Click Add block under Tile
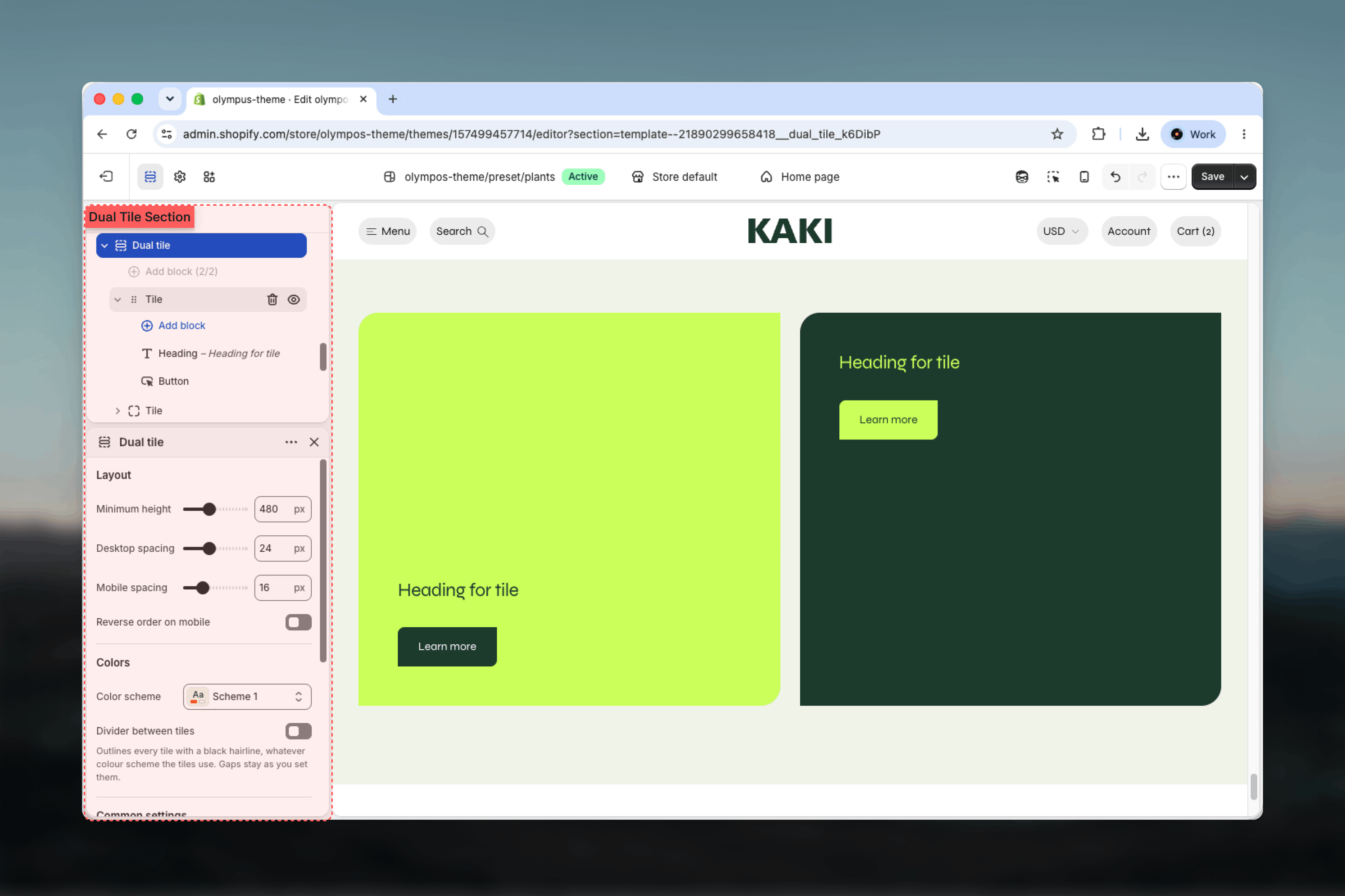1345x896 pixels. point(173,326)
